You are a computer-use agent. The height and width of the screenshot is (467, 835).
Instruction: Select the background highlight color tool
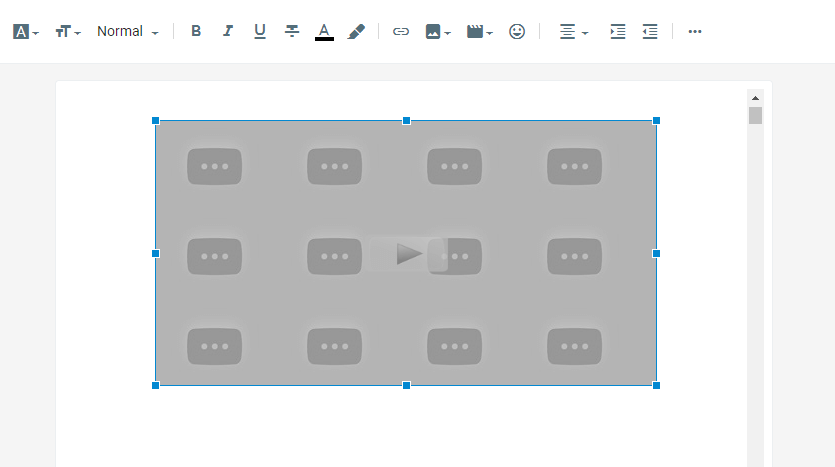click(x=356, y=31)
